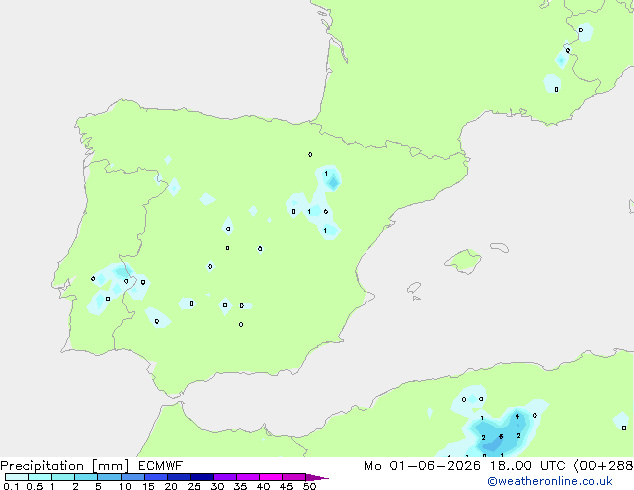Click the darker blue diamond rain cell in northeast Spain

click(333, 182)
